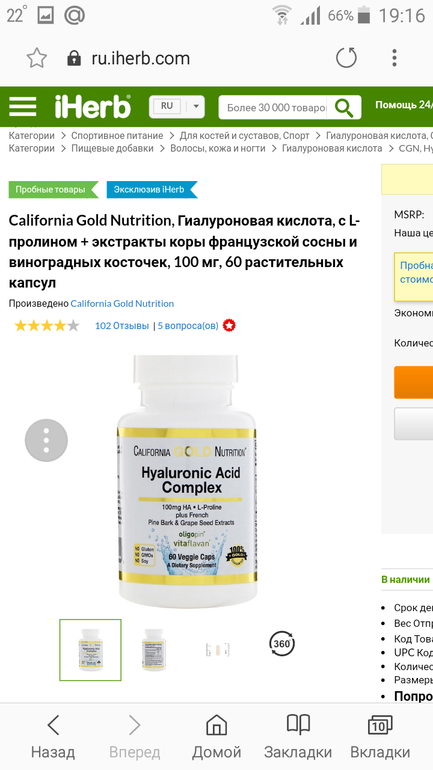Open the iHerb hamburger menu
Screen dimensions: 433x770
(23, 107)
